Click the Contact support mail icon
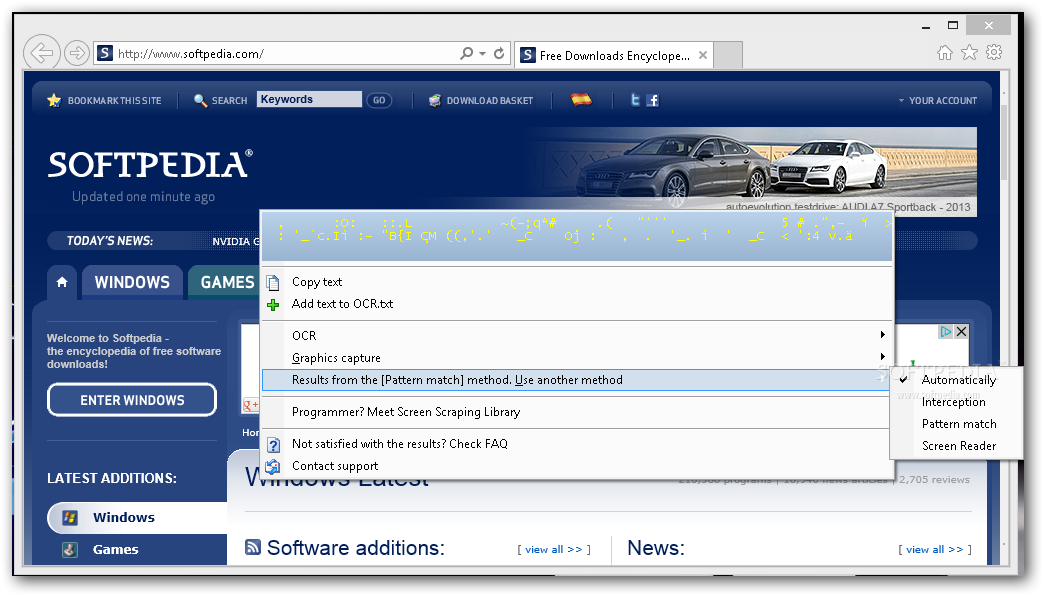1044x596 pixels. pyautogui.click(x=273, y=466)
